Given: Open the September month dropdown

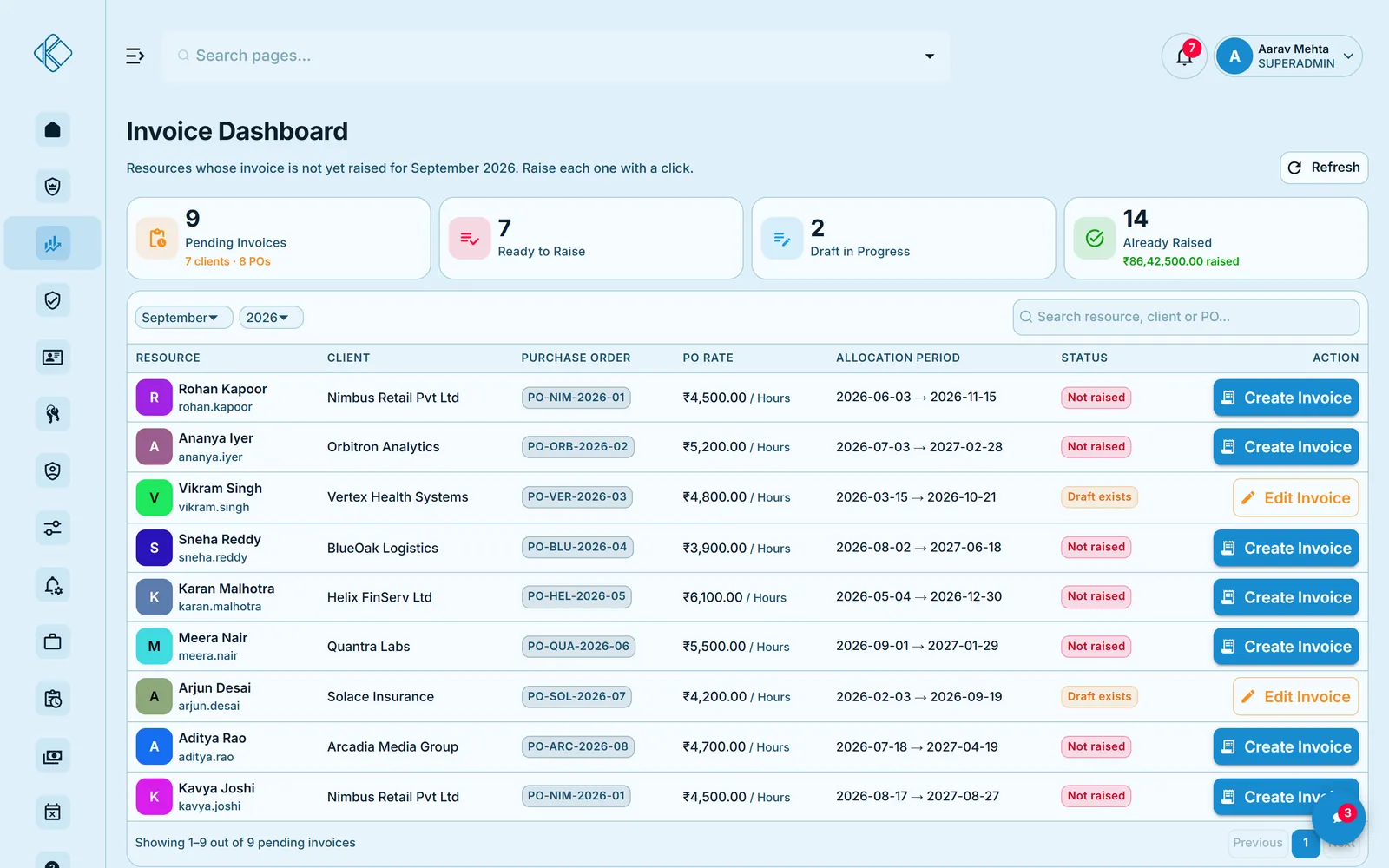Looking at the screenshot, I should 184,318.
